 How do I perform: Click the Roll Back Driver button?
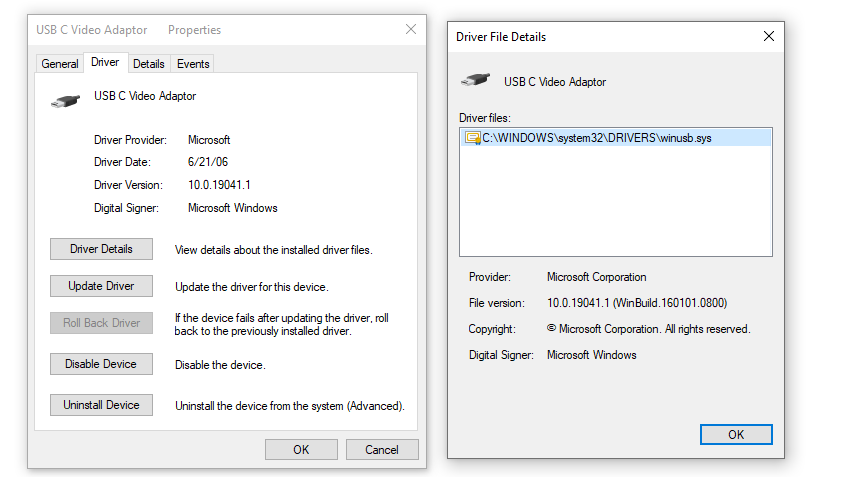pos(101,323)
